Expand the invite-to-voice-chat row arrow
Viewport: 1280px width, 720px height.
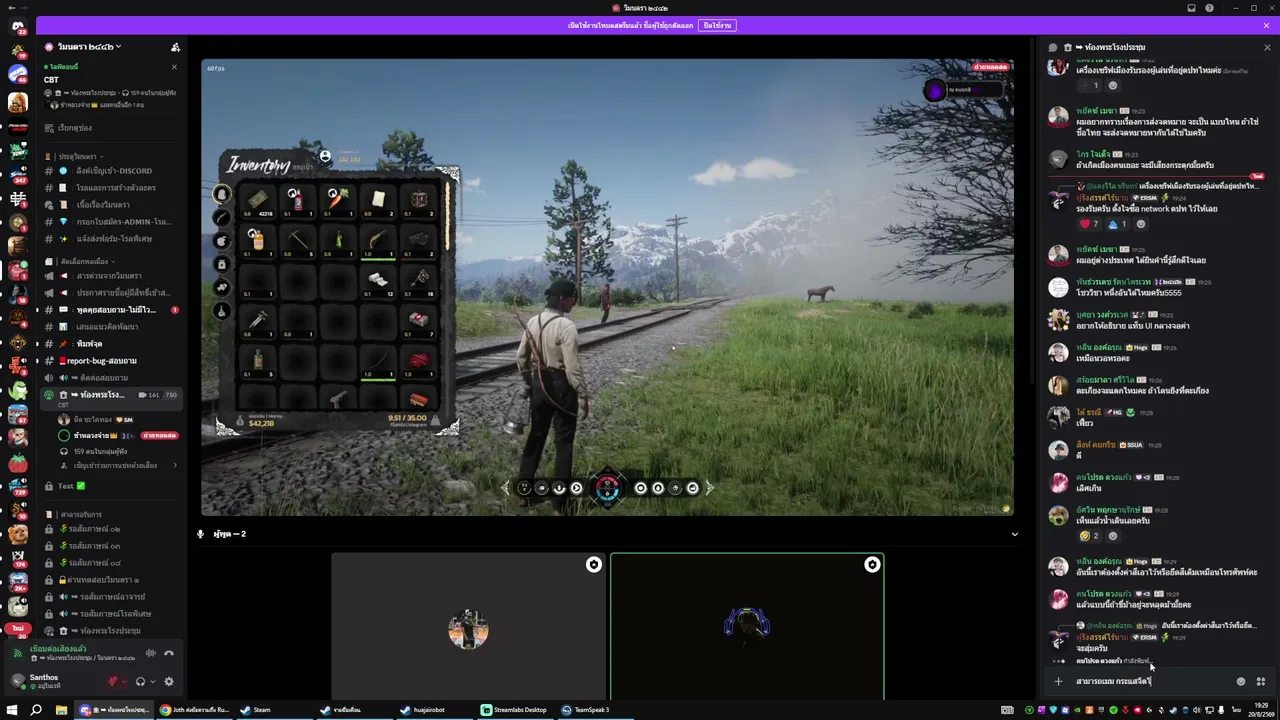point(175,465)
